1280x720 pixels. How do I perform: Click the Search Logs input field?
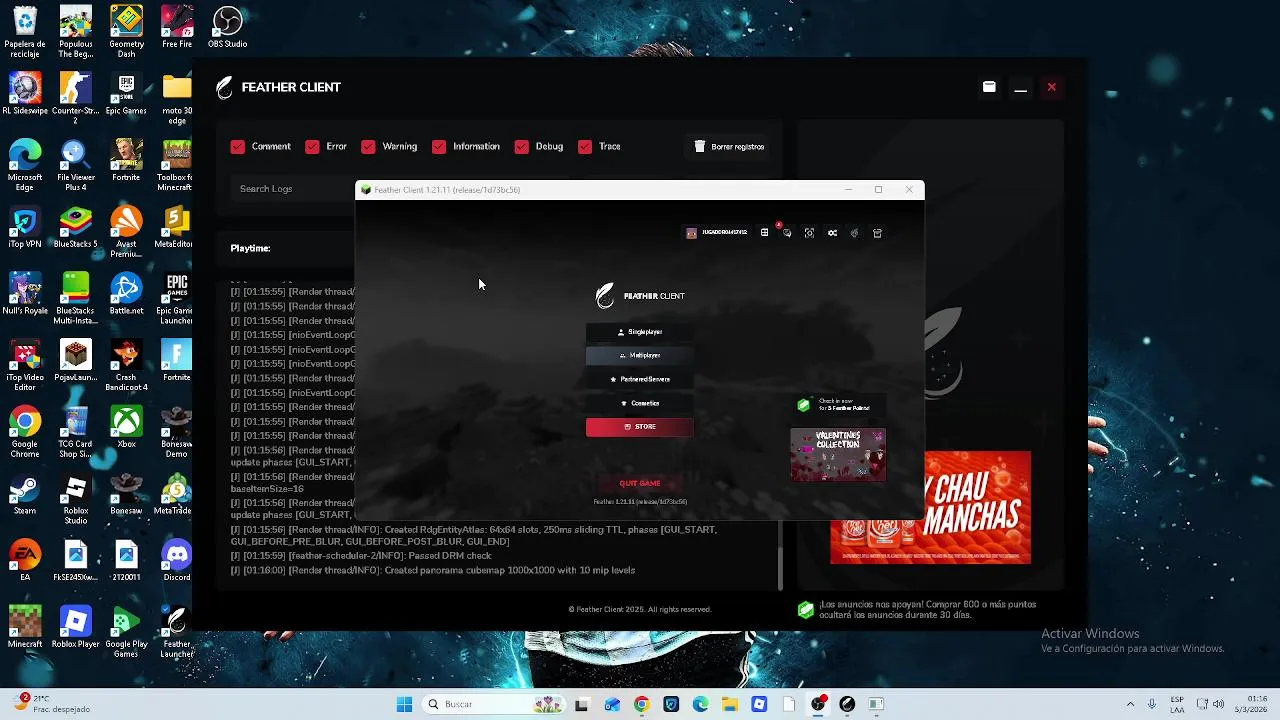(x=292, y=189)
